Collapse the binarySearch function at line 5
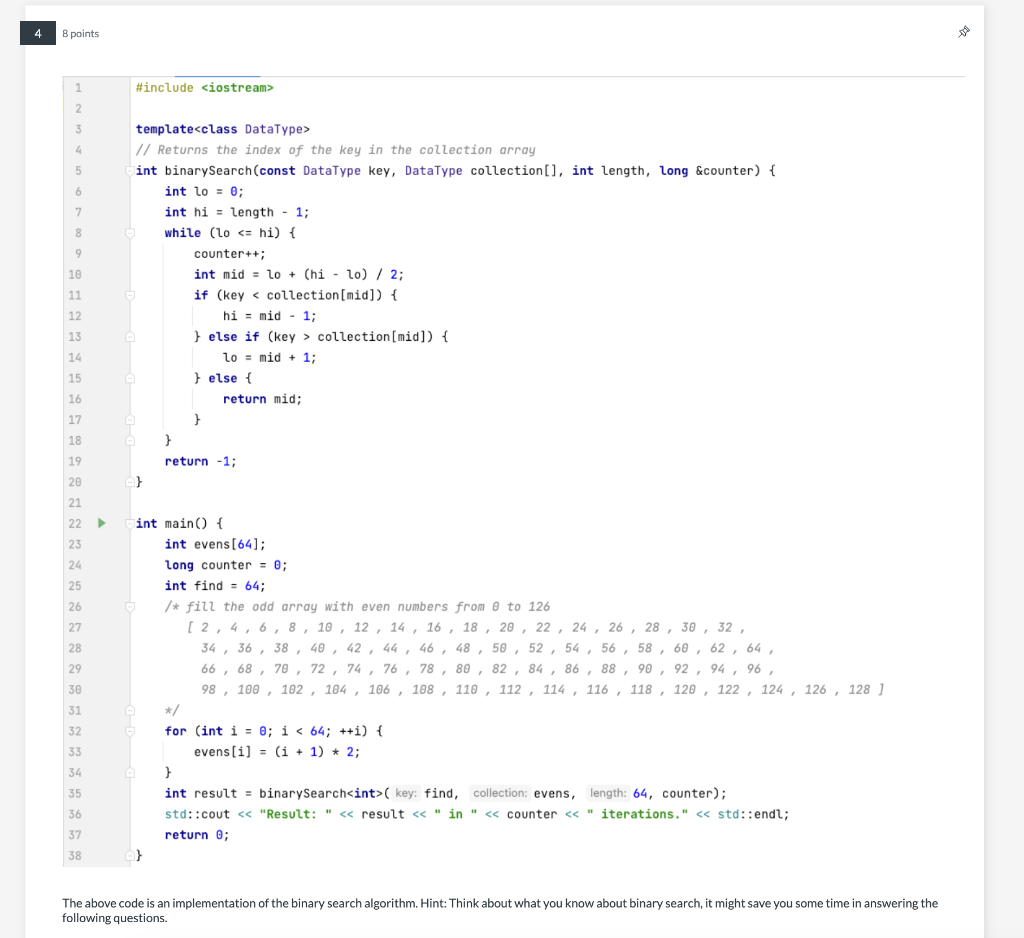1024x938 pixels. click(x=128, y=170)
